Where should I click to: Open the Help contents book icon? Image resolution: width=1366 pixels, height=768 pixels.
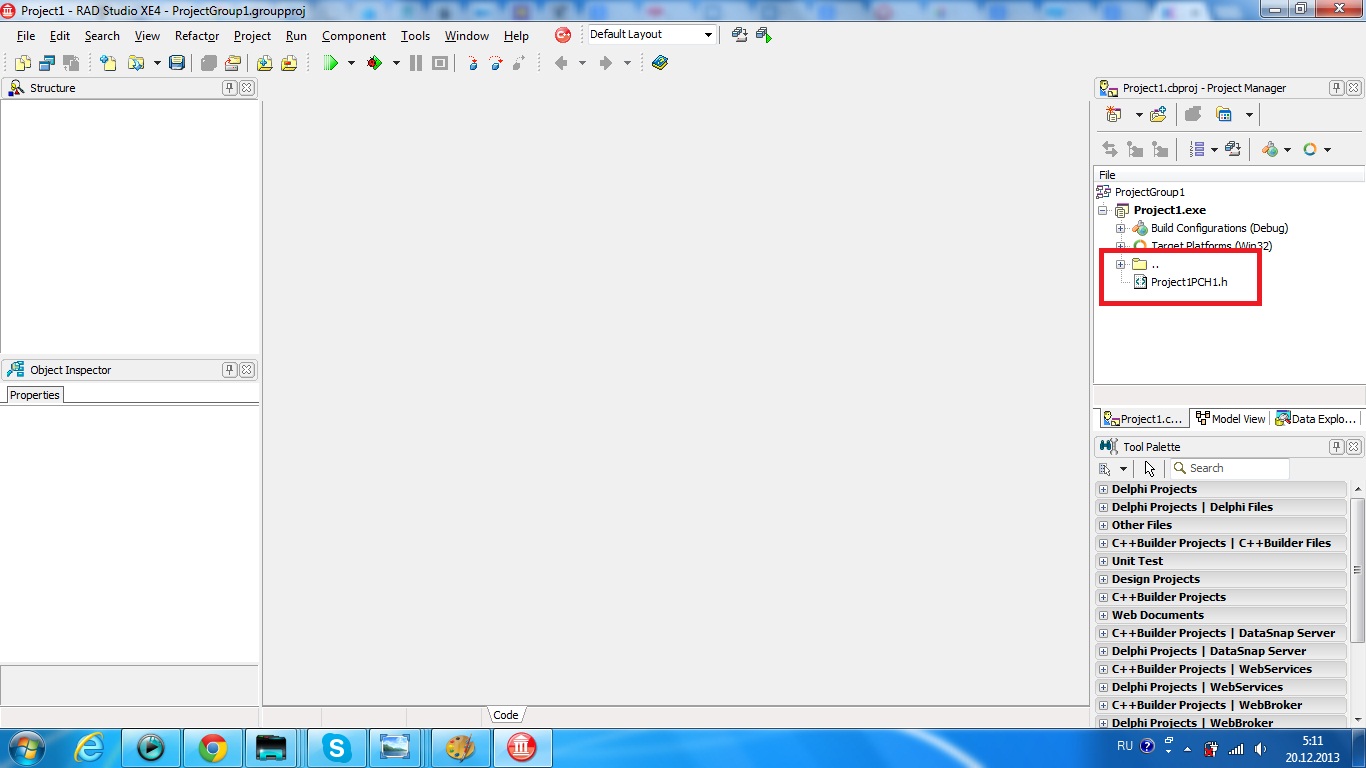[x=660, y=63]
